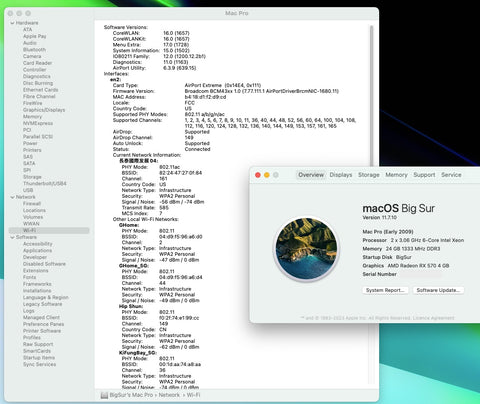Select Developer under Software
480x404 pixels.
[x=35, y=257]
